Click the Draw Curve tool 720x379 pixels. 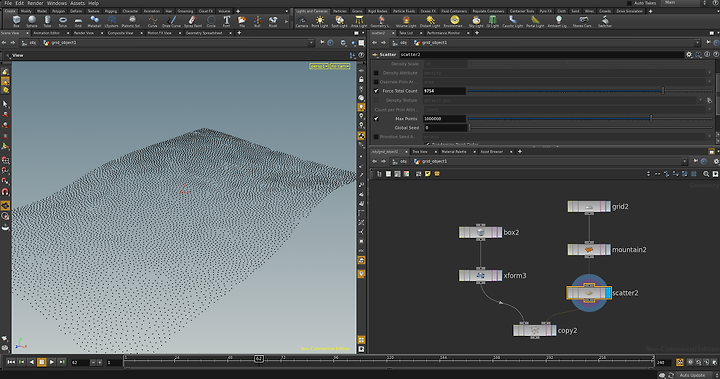click(171, 21)
